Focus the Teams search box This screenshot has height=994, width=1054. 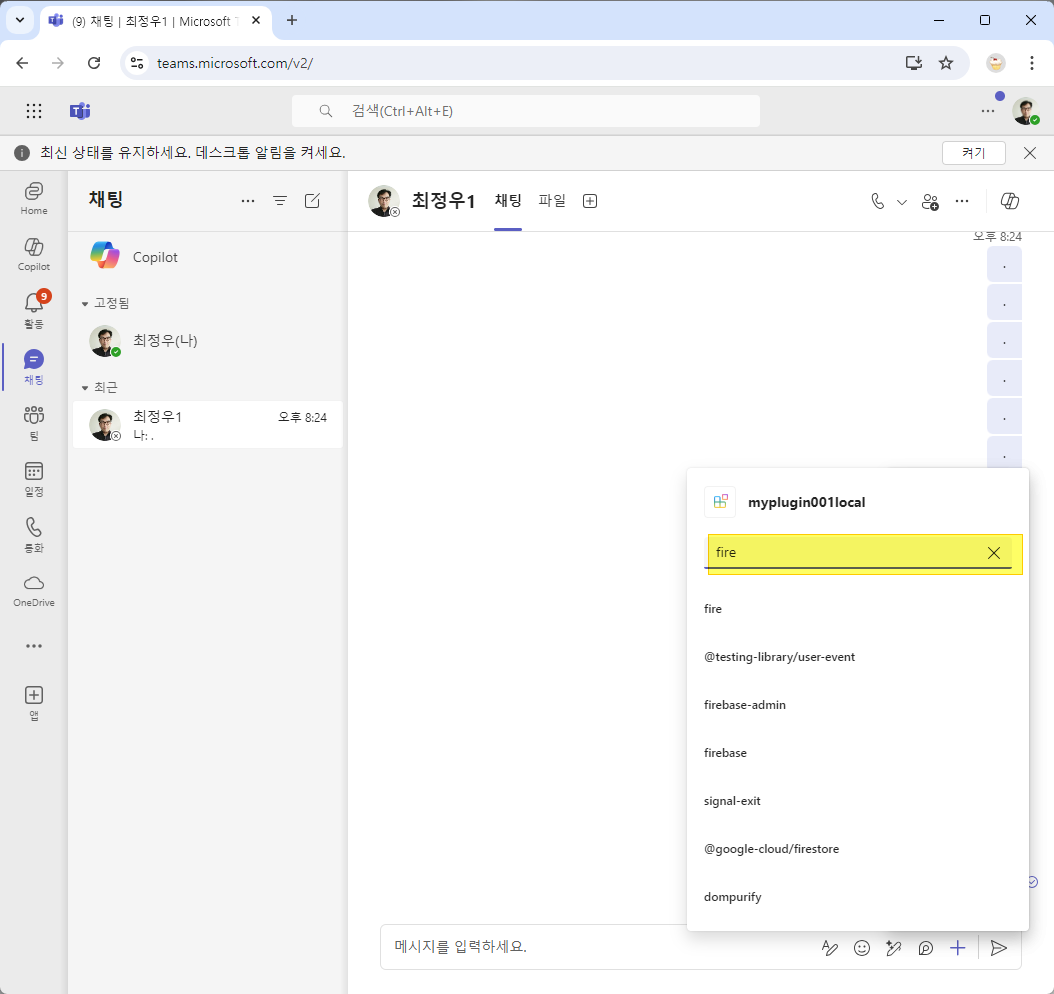pyautogui.click(x=526, y=111)
